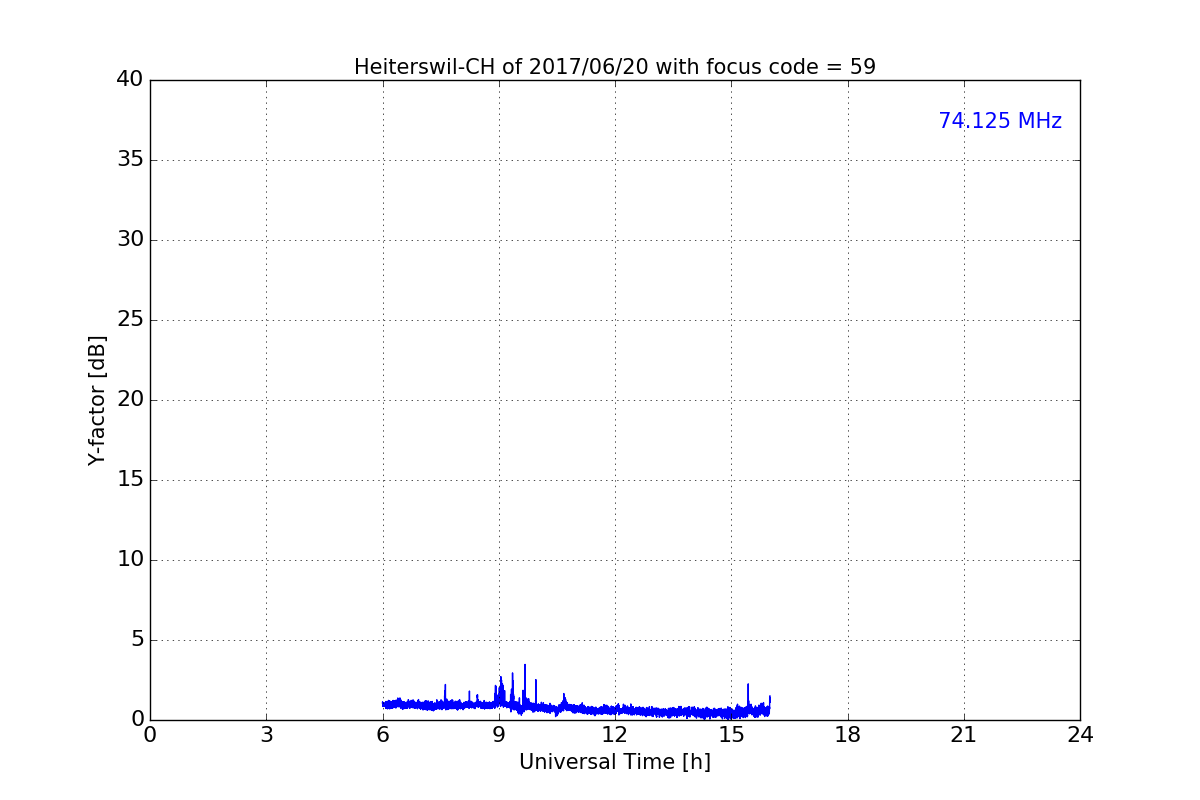Click y-axis tick label 30
Image resolution: width=1200 pixels, height=800 pixels.
click(130, 240)
